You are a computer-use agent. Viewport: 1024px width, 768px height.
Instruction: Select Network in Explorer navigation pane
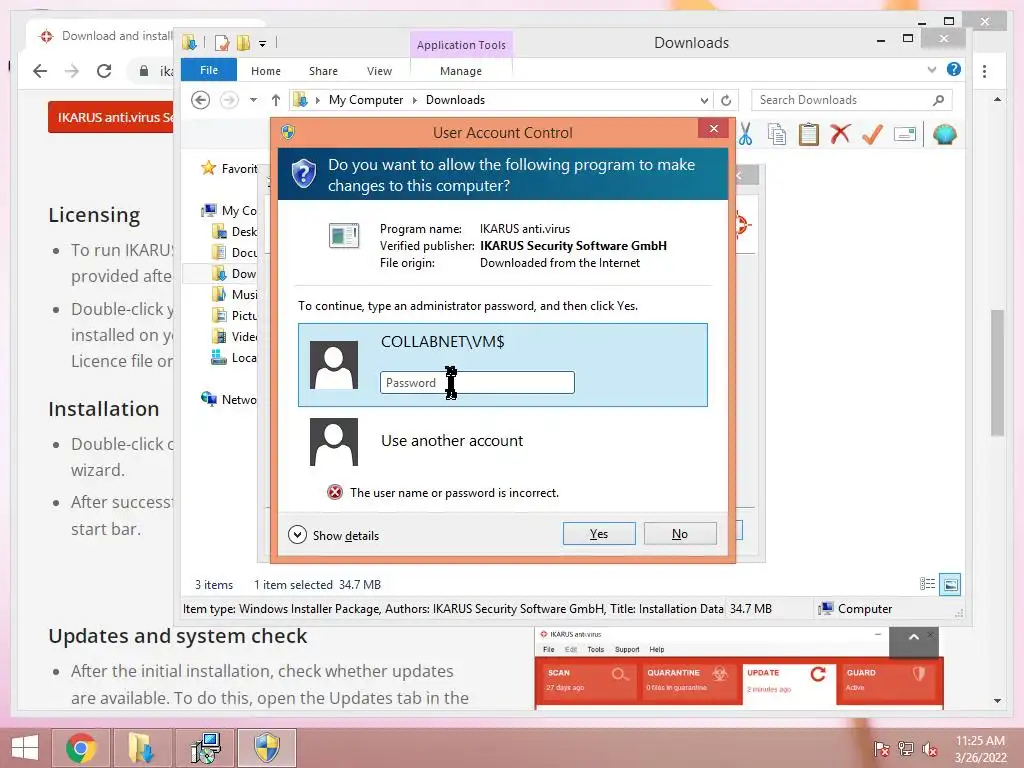pyautogui.click(x=229, y=400)
